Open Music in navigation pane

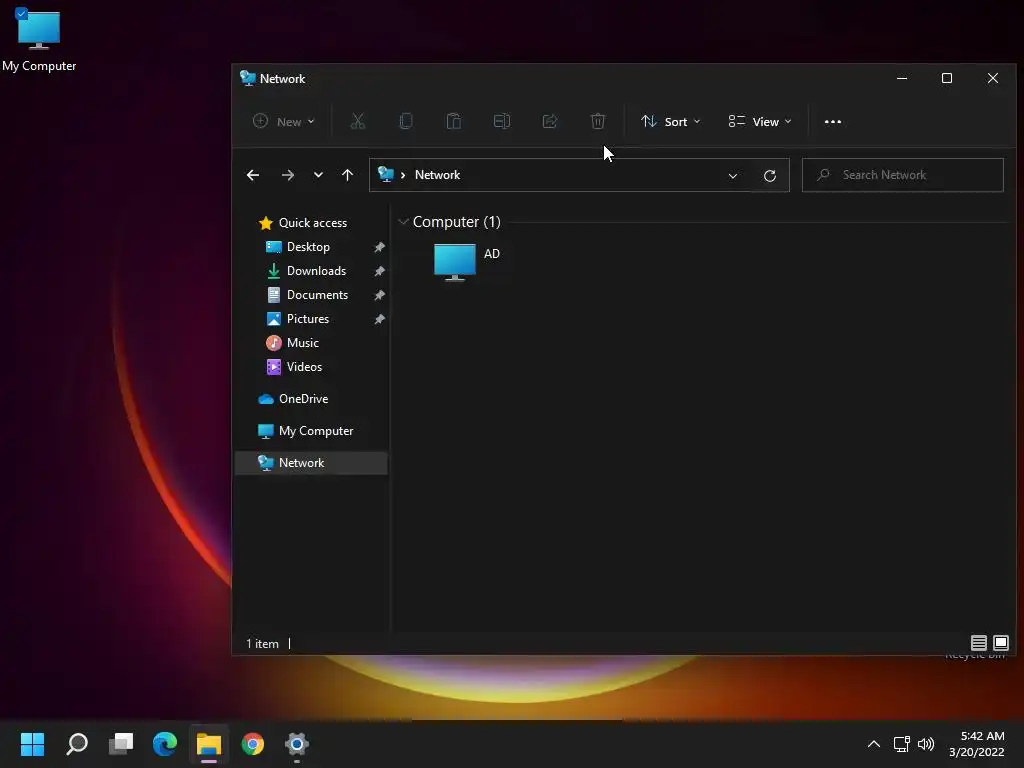[302, 343]
